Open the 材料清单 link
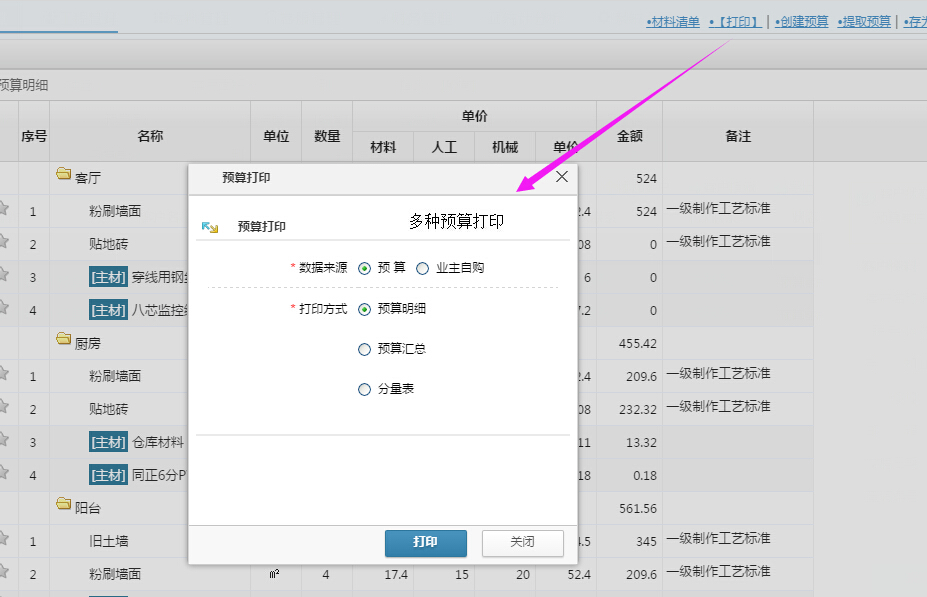This screenshot has width=927, height=597. pos(673,21)
